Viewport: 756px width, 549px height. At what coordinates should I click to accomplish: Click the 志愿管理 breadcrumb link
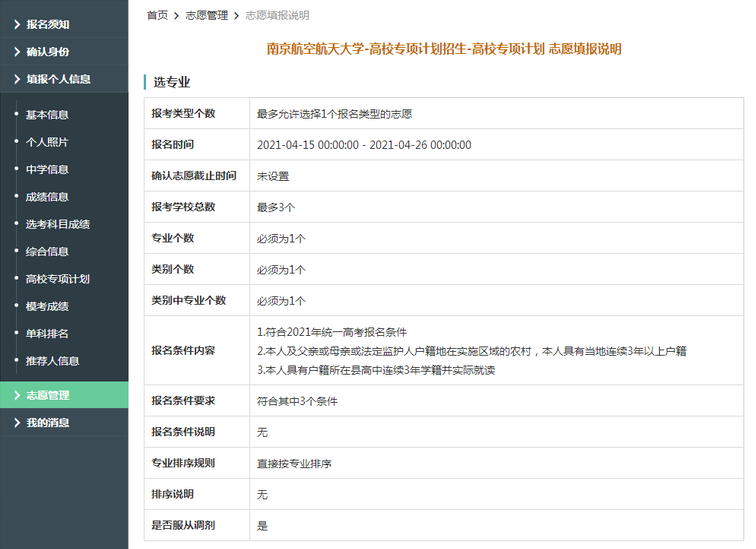[x=207, y=15]
